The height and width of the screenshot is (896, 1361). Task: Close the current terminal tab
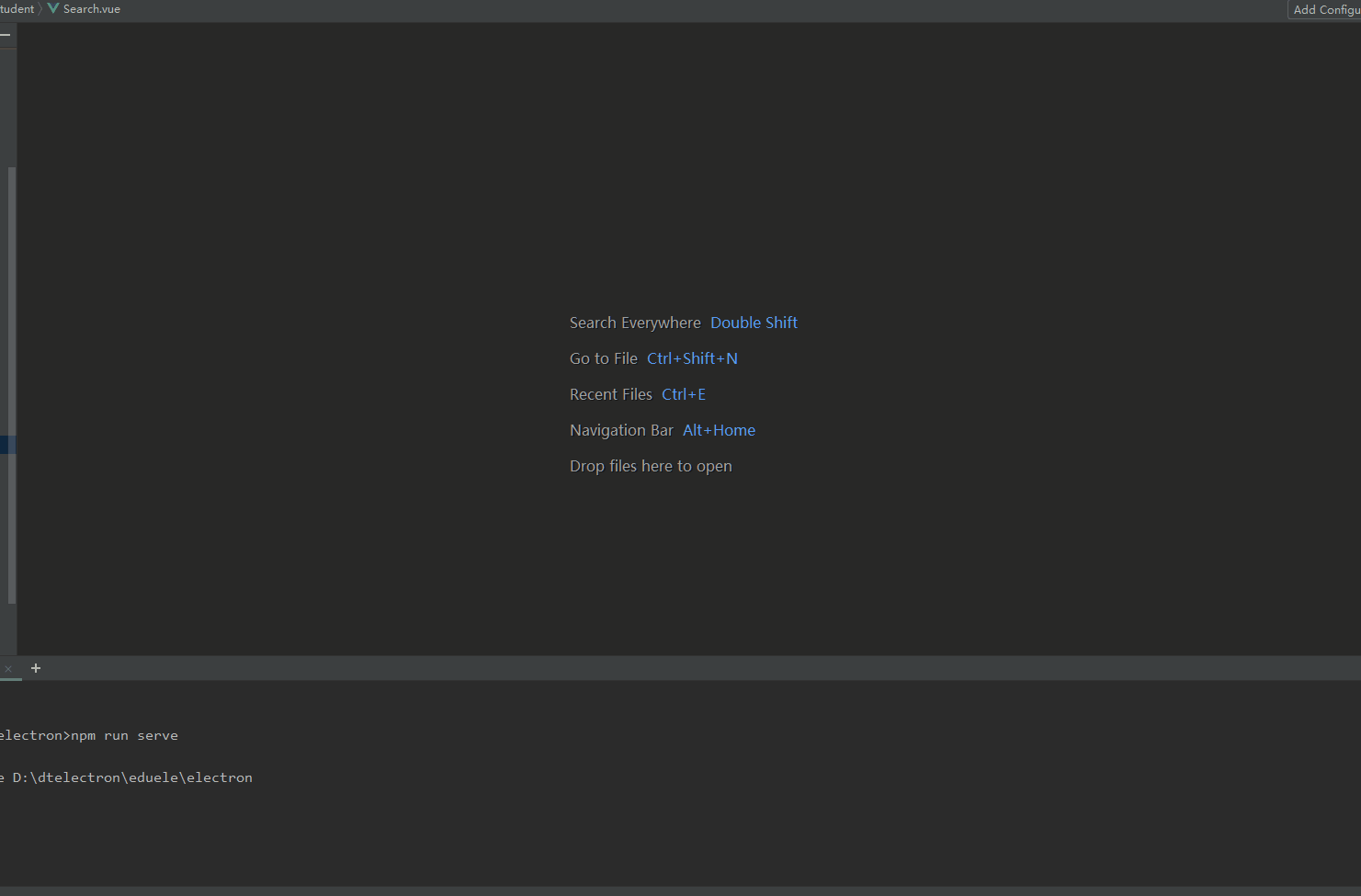8,669
